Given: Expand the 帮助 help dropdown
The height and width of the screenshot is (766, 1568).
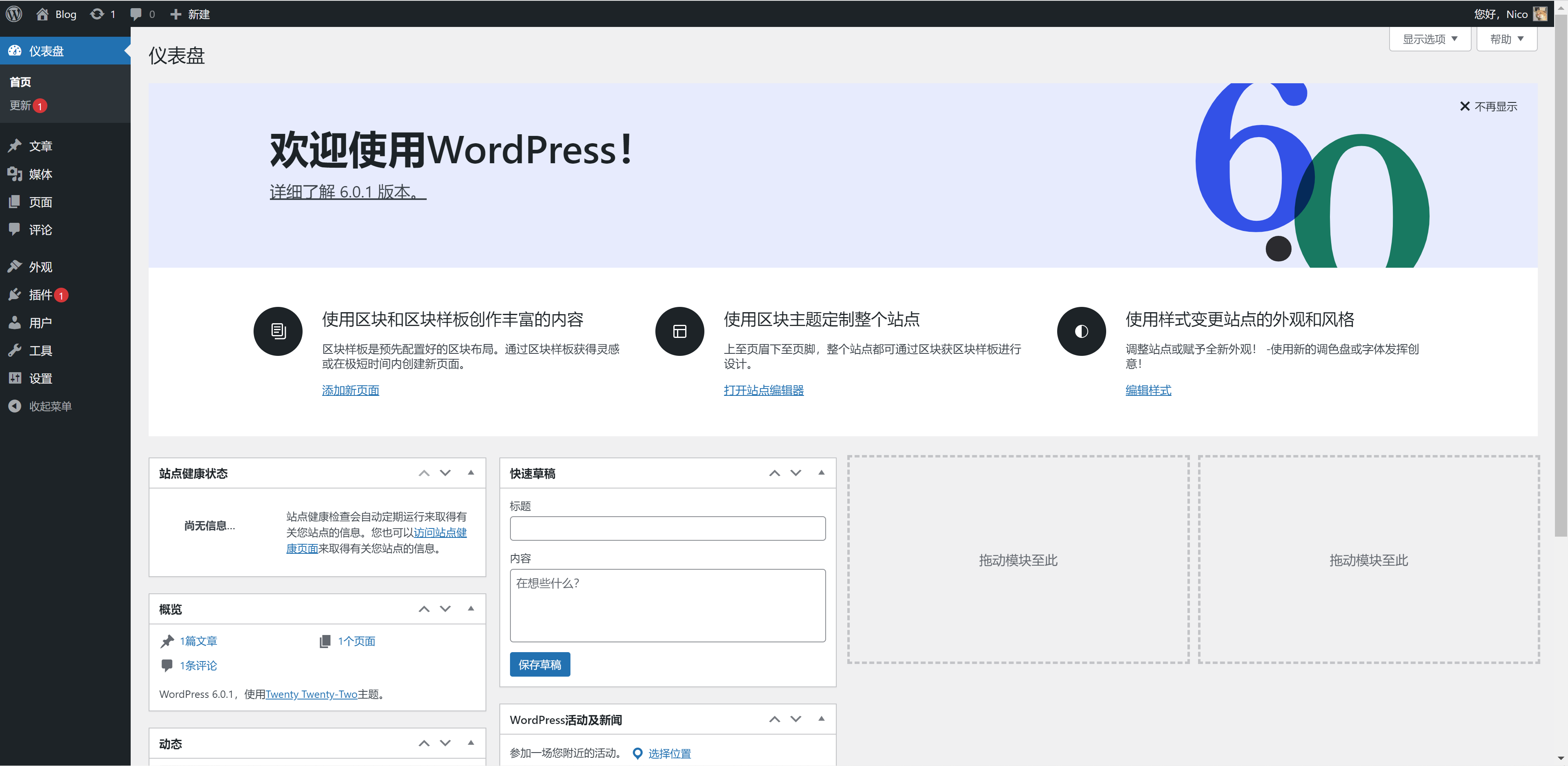Looking at the screenshot, I should tap(1506, 40).
